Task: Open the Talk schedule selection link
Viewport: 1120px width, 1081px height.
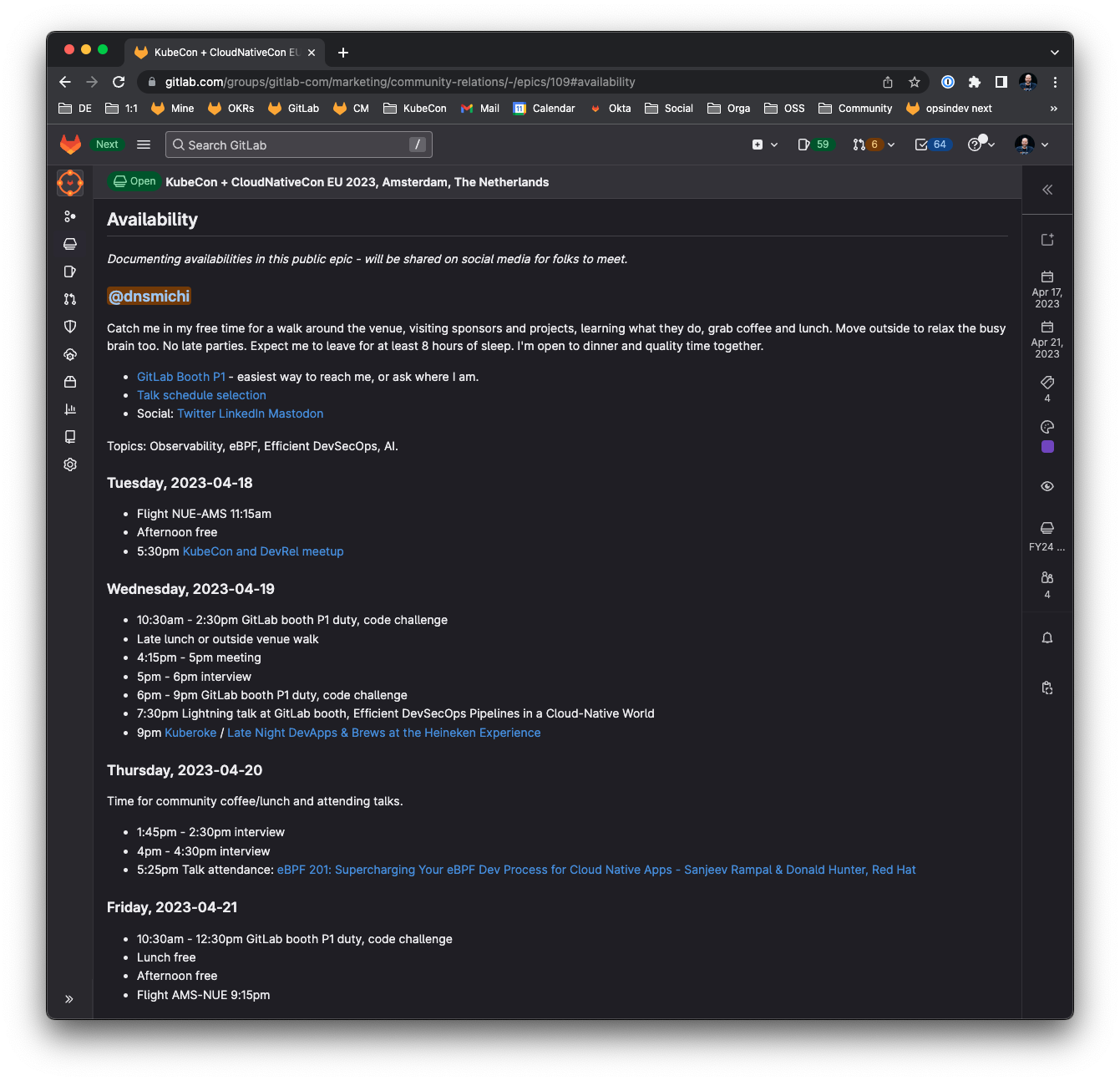Action: 201,395
